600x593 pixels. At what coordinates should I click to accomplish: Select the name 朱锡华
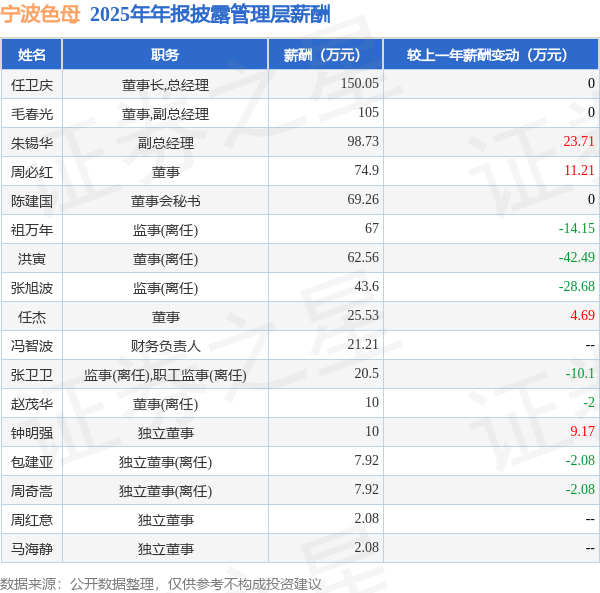(32, 143)
